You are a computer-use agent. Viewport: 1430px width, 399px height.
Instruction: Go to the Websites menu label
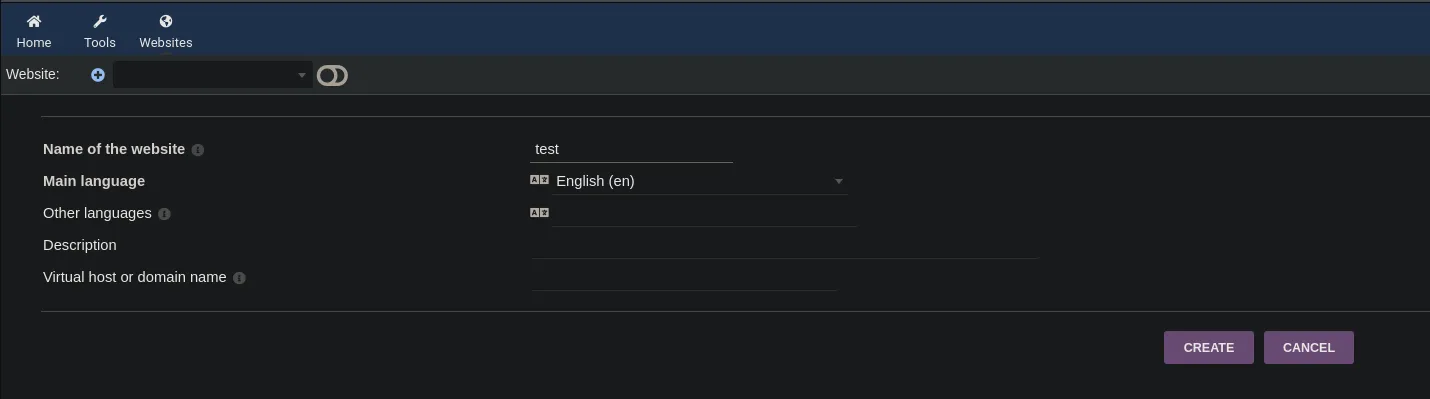tap(166, 43)
